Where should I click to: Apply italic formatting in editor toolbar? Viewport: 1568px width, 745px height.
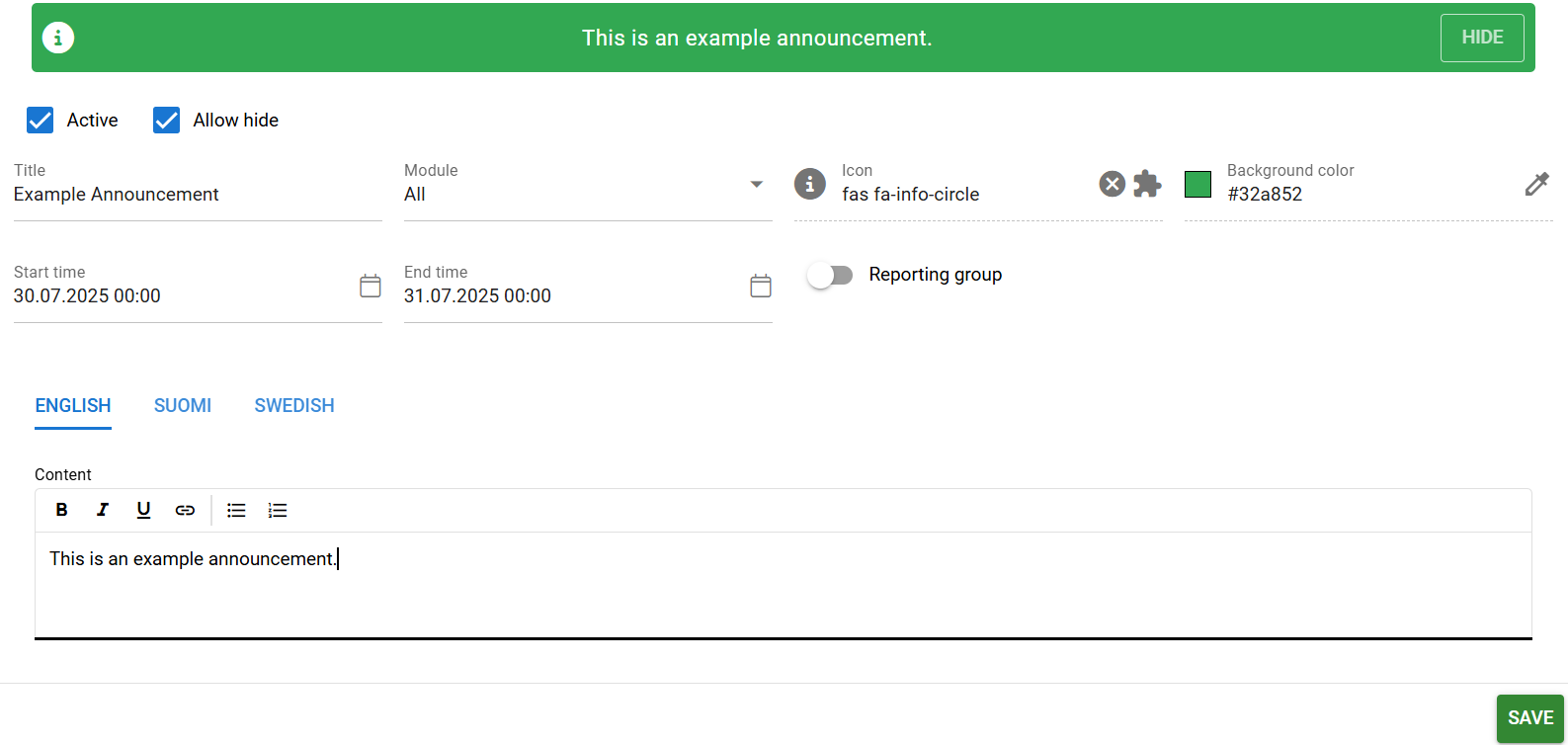[x=102, y=510]
